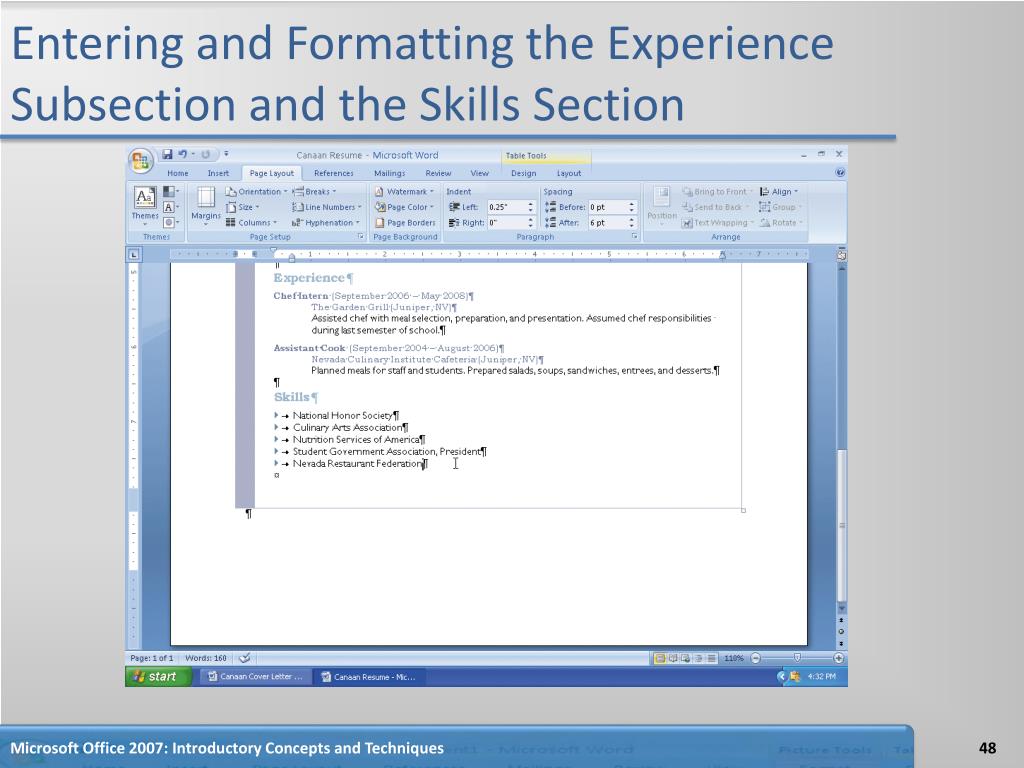Open Theme Effects icon
The width and height of the screenshot is (1024, 768).
[x=169, y=222]
